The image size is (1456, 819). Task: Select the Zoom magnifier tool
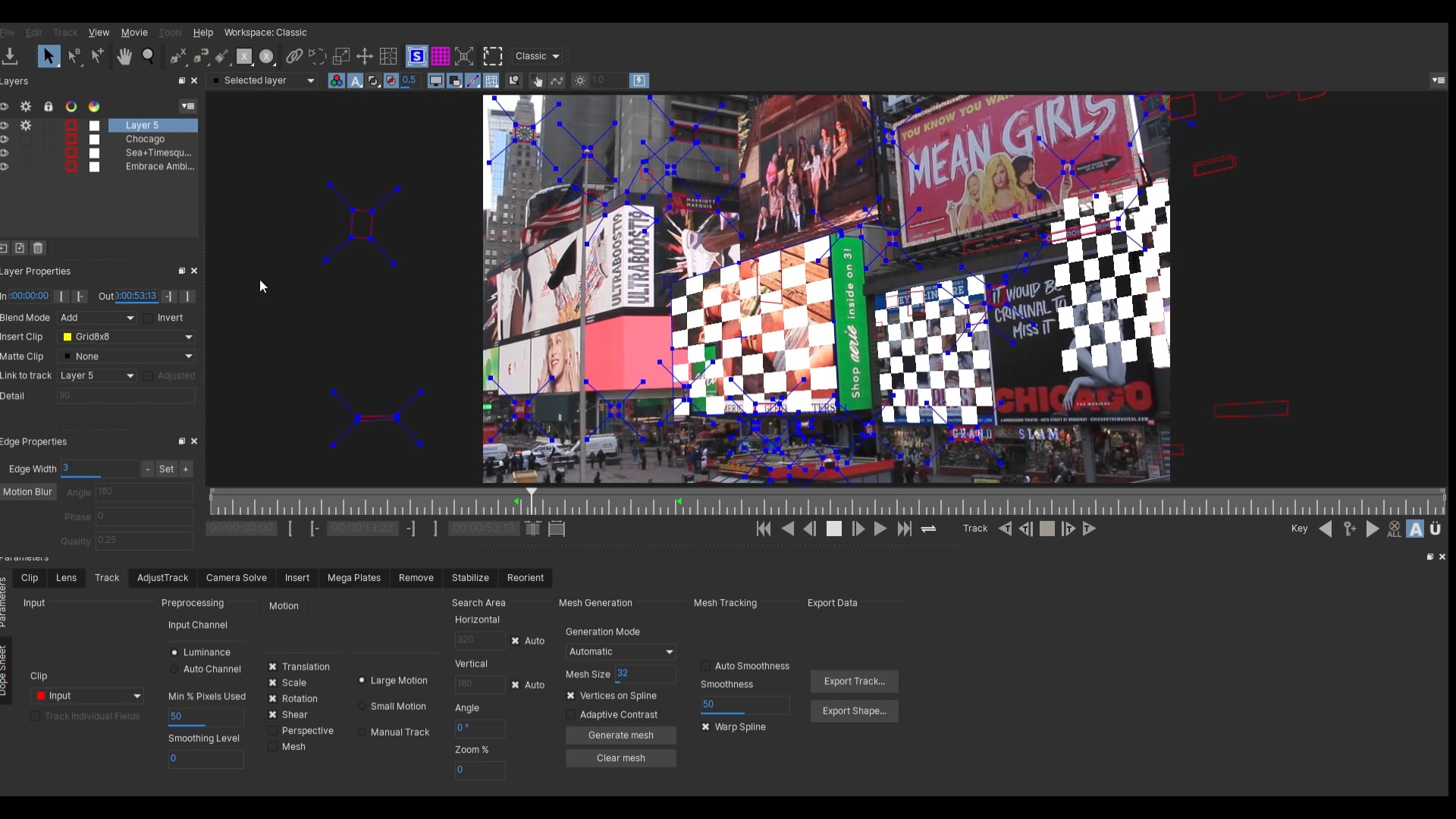149,56
